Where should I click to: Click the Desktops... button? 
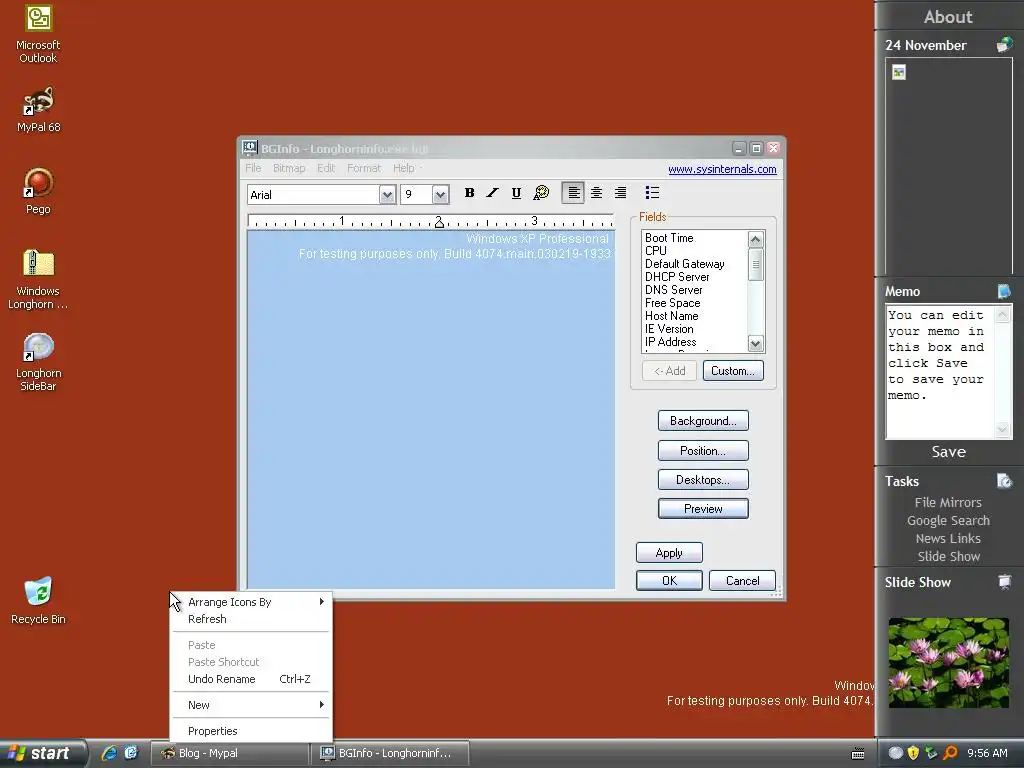pyautogui.click(x=703, y=480)
